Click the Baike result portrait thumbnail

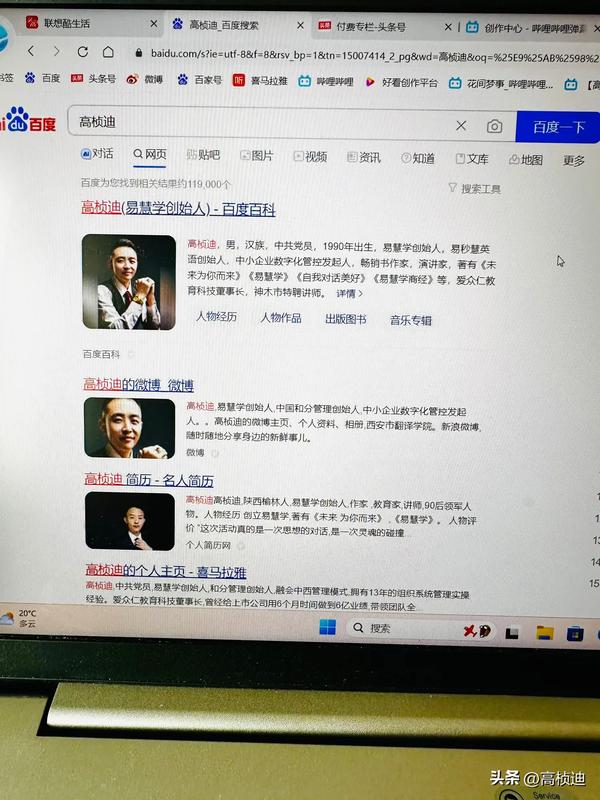[129, 282]
